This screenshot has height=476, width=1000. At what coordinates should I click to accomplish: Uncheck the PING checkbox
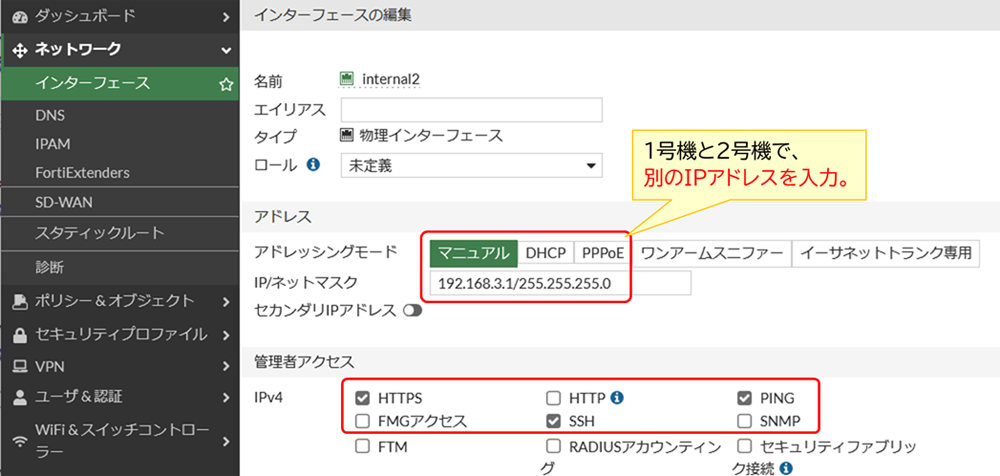click(744, 398)
